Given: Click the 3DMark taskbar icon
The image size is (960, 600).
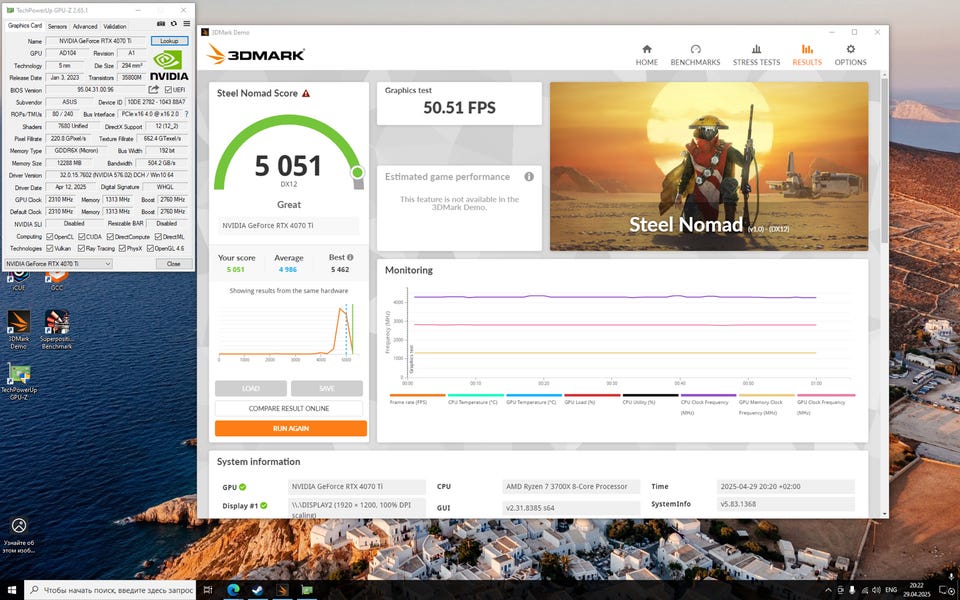Looking at the screenshot, I should [282, 590].
